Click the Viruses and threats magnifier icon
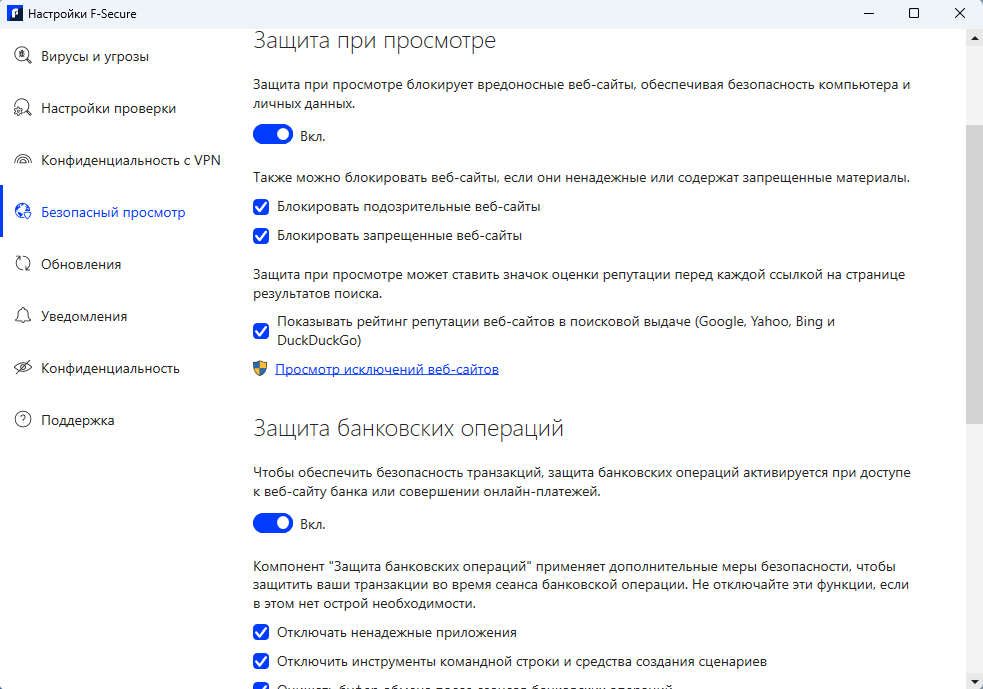Viewport: 983px width, 689px height. point(23,56)
